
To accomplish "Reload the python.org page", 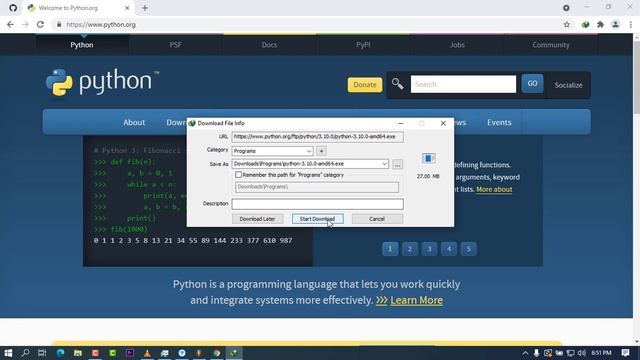I will pos(40,24).
